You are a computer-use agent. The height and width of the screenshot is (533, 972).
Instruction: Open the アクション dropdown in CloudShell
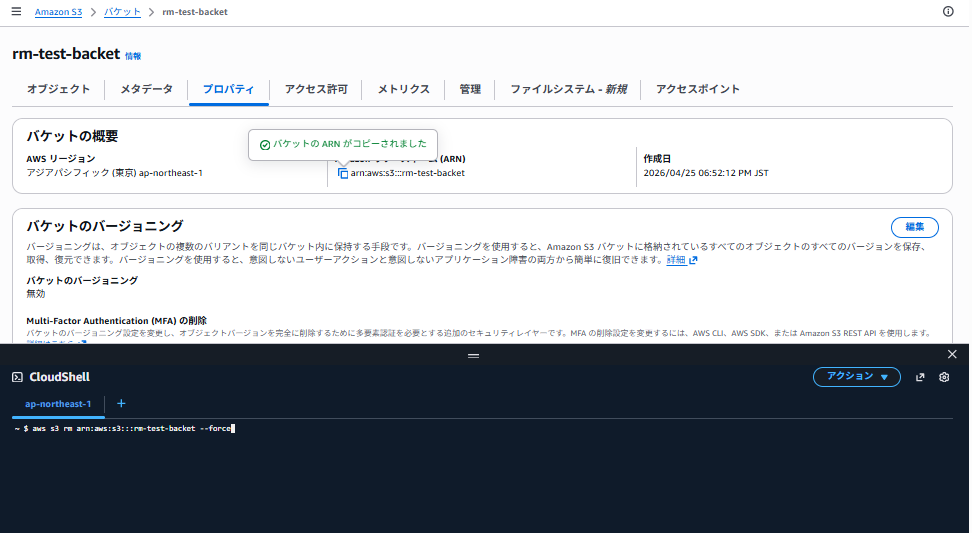pyautogui.click(x=857, y=377)
